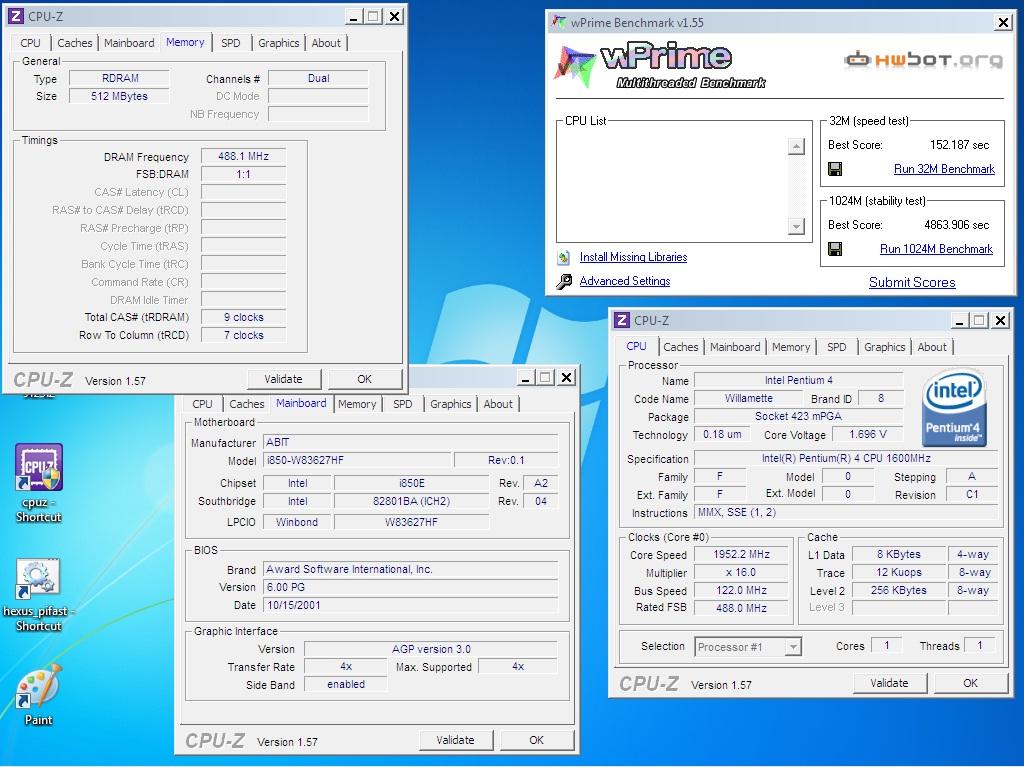Click the 82801BA (ICH2) southbridge field
Screen dimensions: 1024x768
(x=411, y=502)
